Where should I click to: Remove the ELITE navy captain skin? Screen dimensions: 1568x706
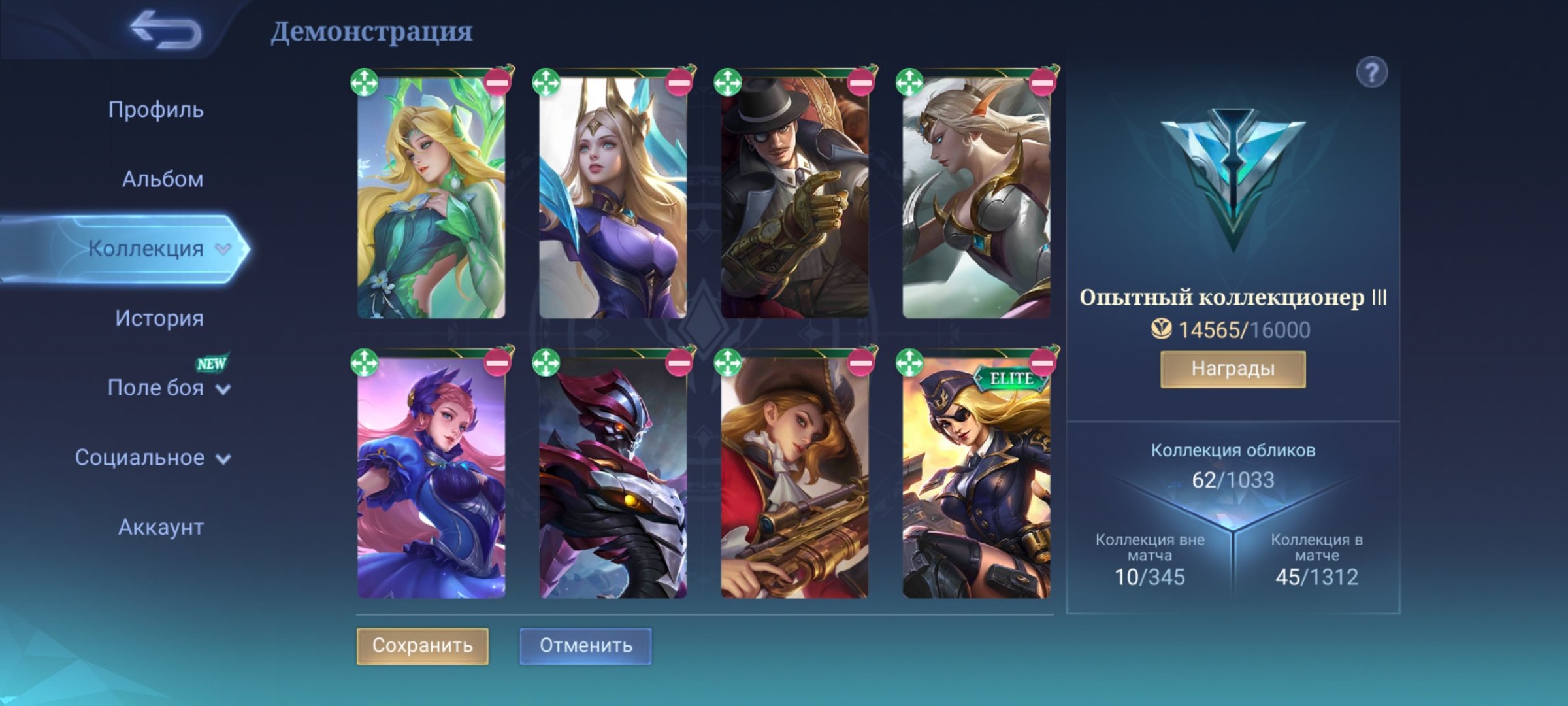point(1042,361)
